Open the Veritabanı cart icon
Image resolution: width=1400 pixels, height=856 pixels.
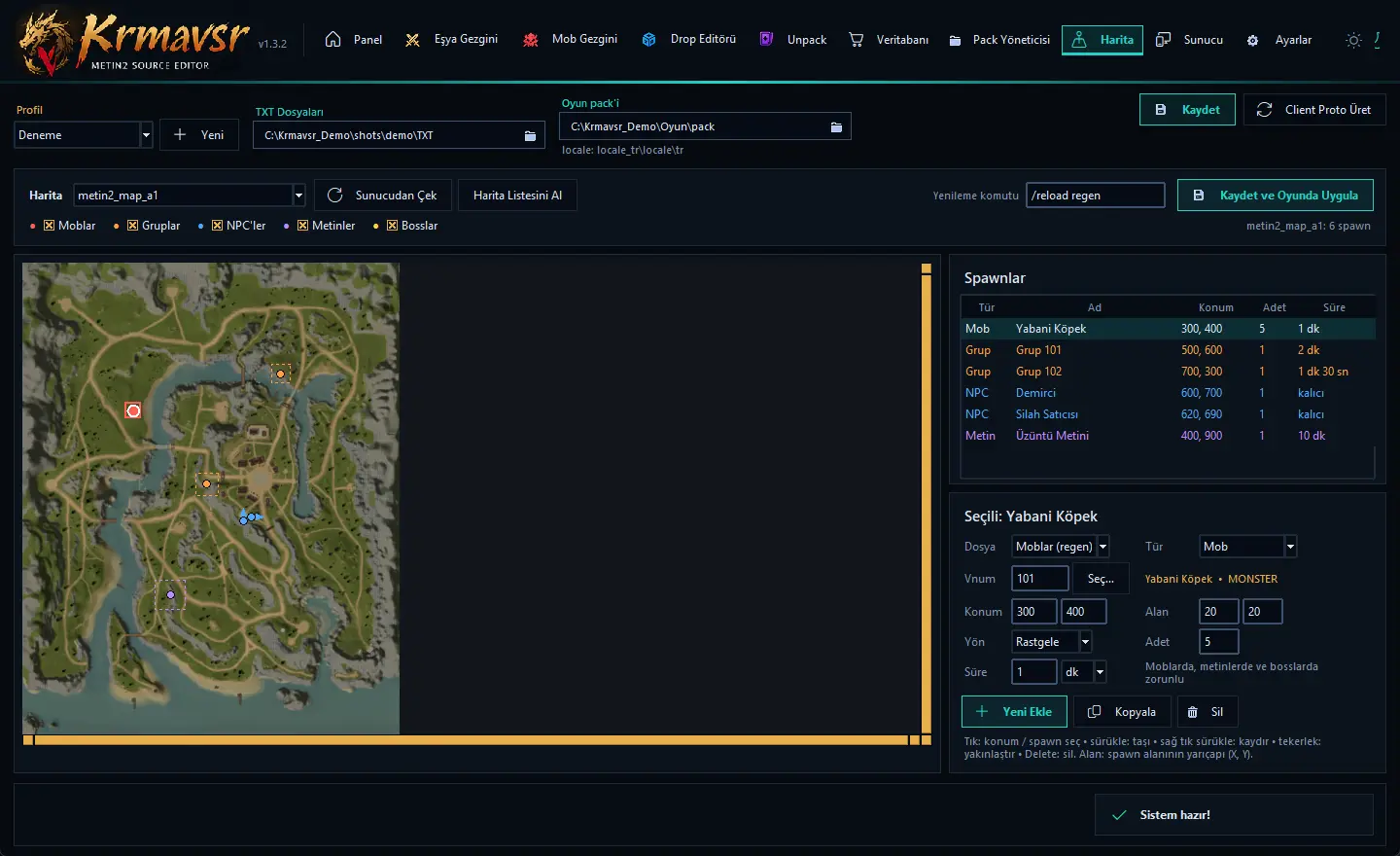tap(856, 40)
